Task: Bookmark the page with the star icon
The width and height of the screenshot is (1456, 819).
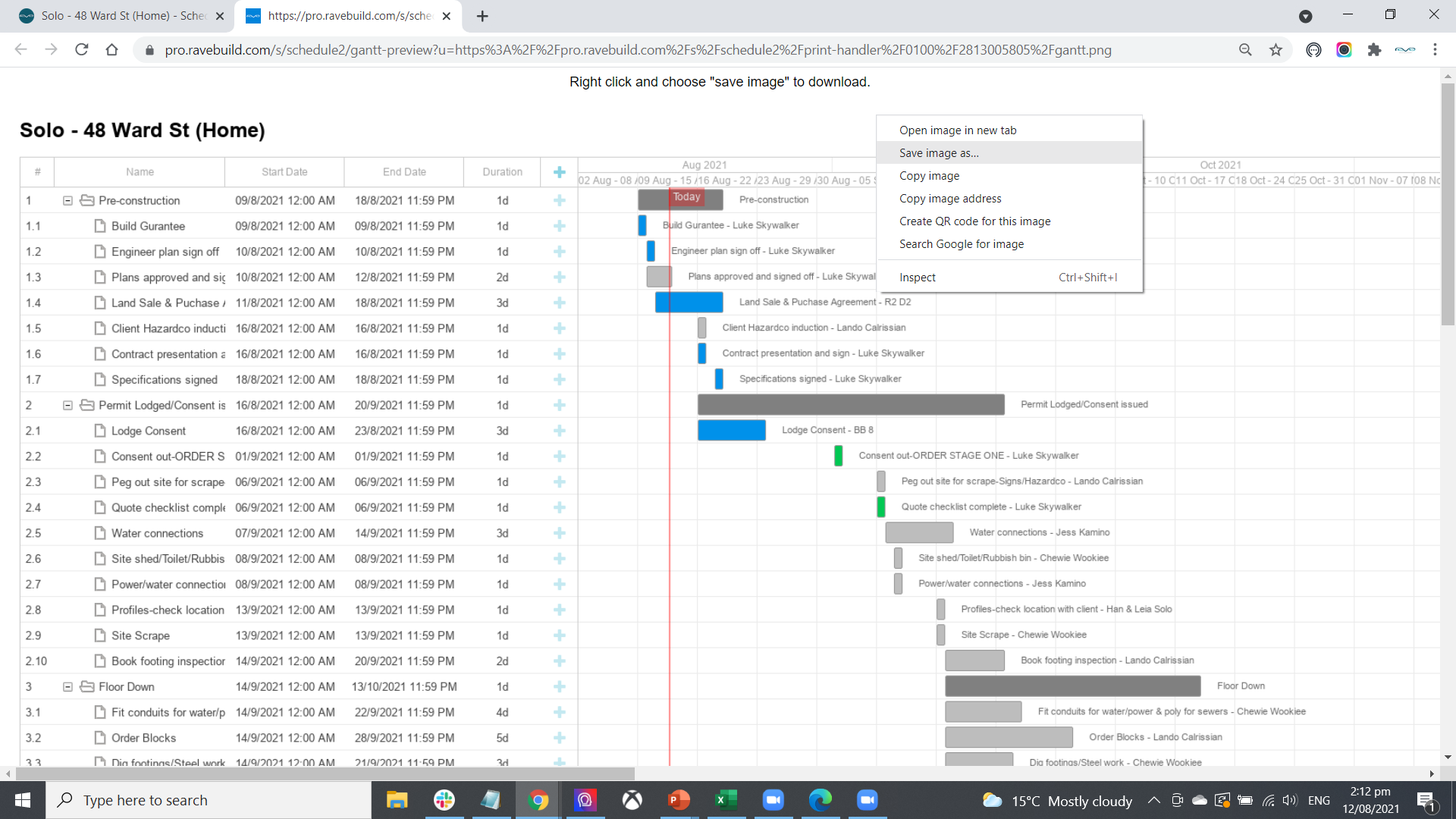Action: point(1276,50)
